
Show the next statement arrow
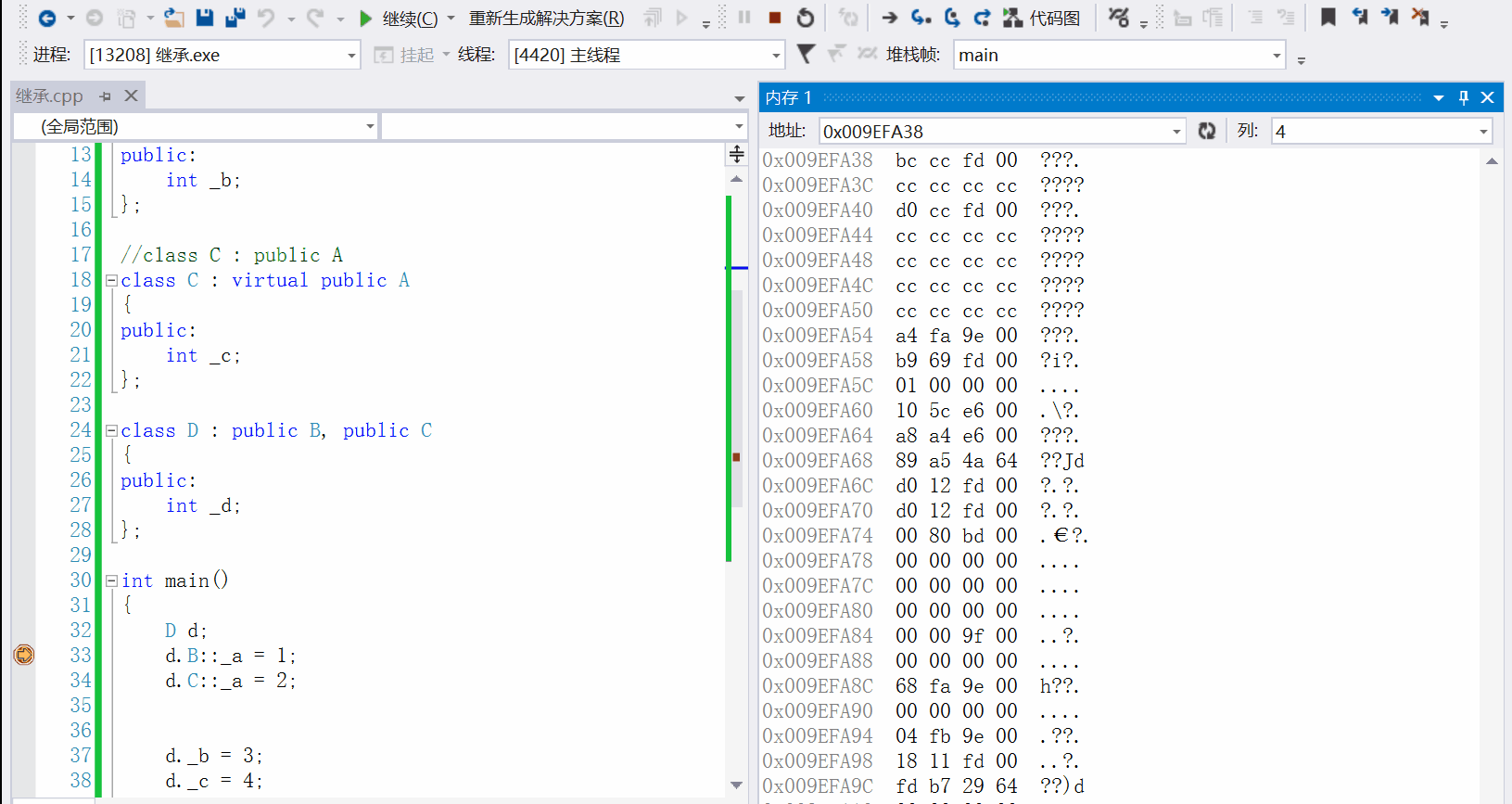[890, 18]
